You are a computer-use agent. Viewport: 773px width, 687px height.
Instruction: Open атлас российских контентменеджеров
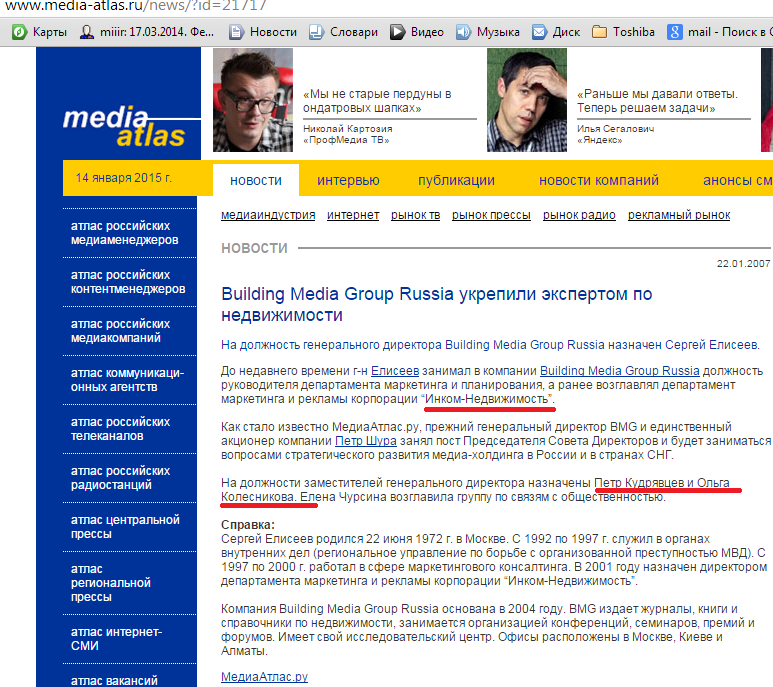pyautogui.click(x=128, y=282)
